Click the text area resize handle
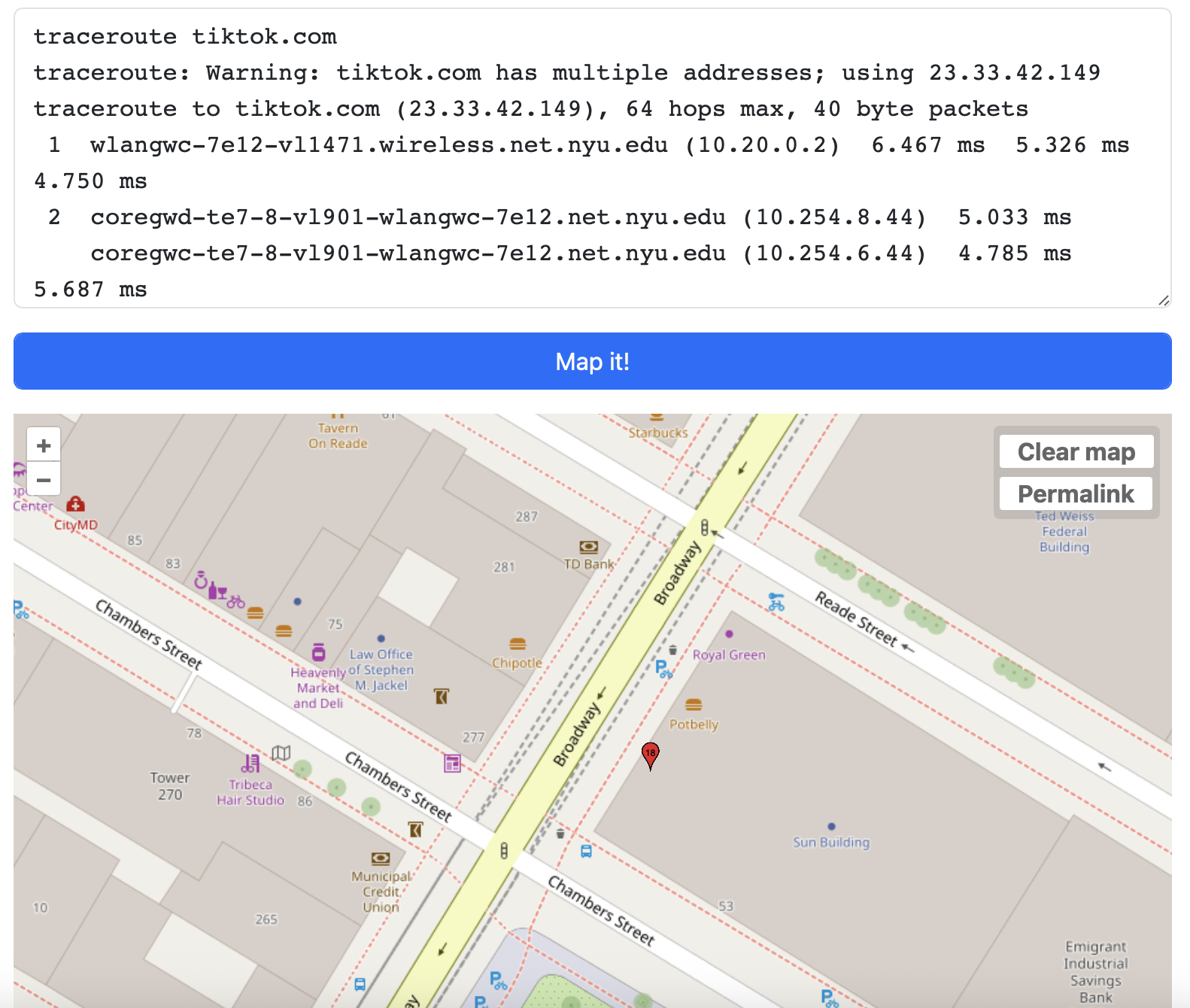This screenshot has height=1008, width=1190. click(x=1164, y=300)
